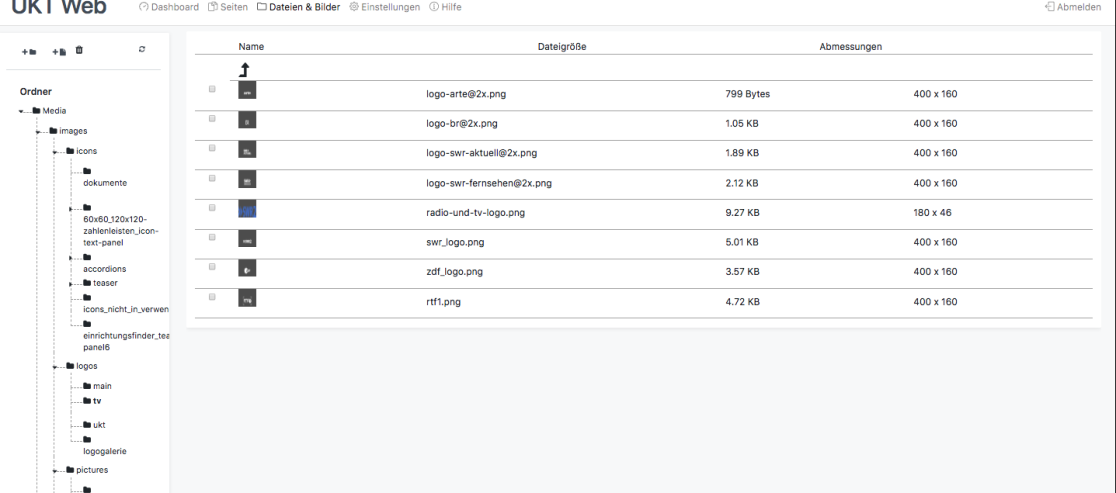Collapse the pictures folder arrow
The image size is (1116, 493).
[x=56, y=471]
